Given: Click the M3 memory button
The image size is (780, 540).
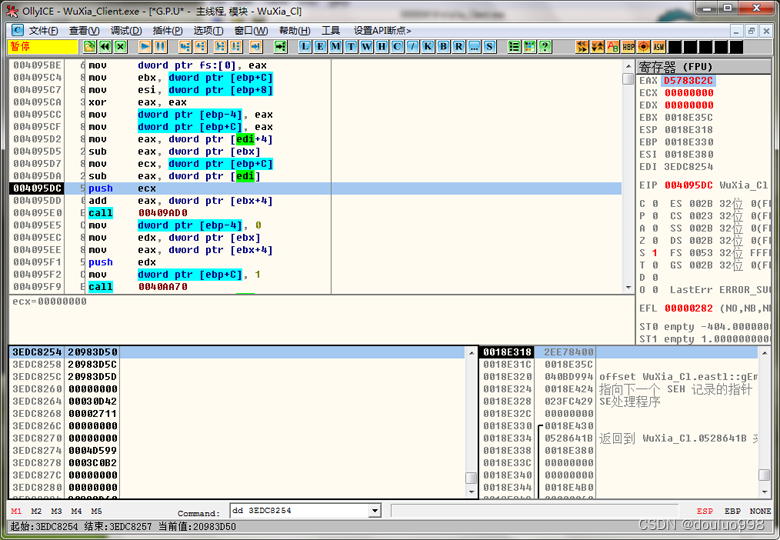Looking at the screenshot, I should pyautogui.click(x=56, y=511).
